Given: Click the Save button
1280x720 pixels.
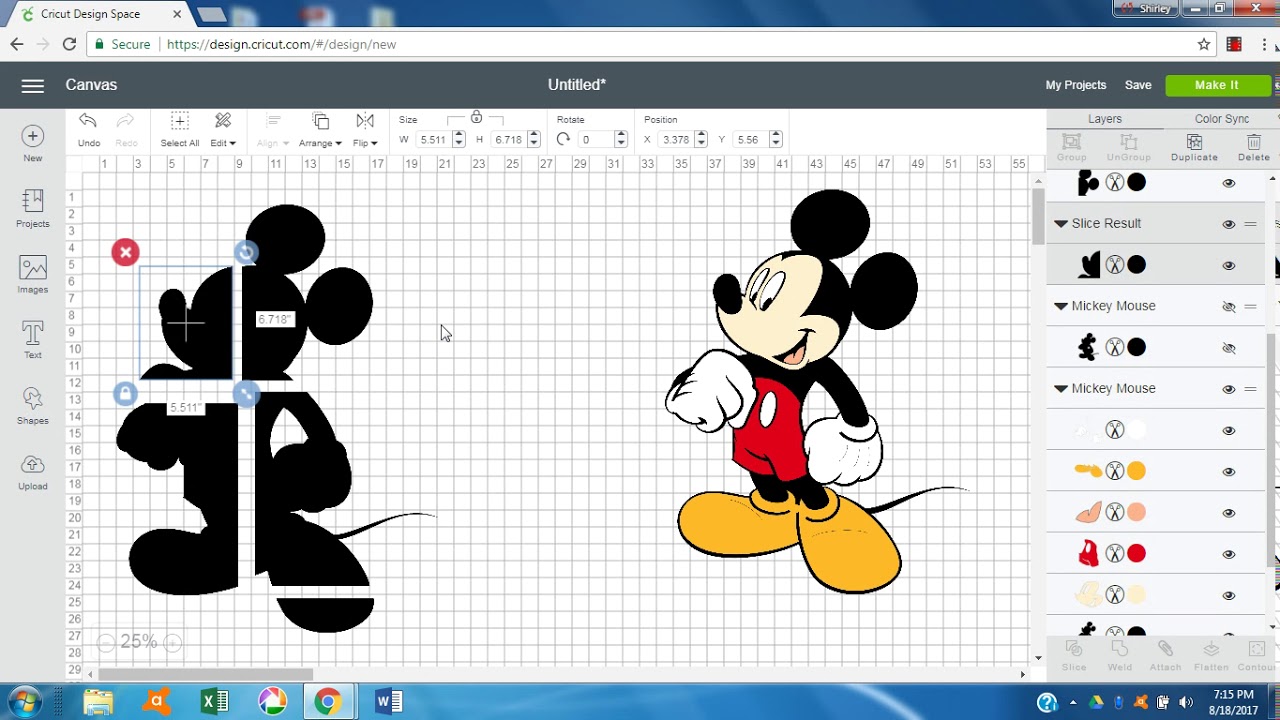Looking at the screenshot, I should point(1138,85).
